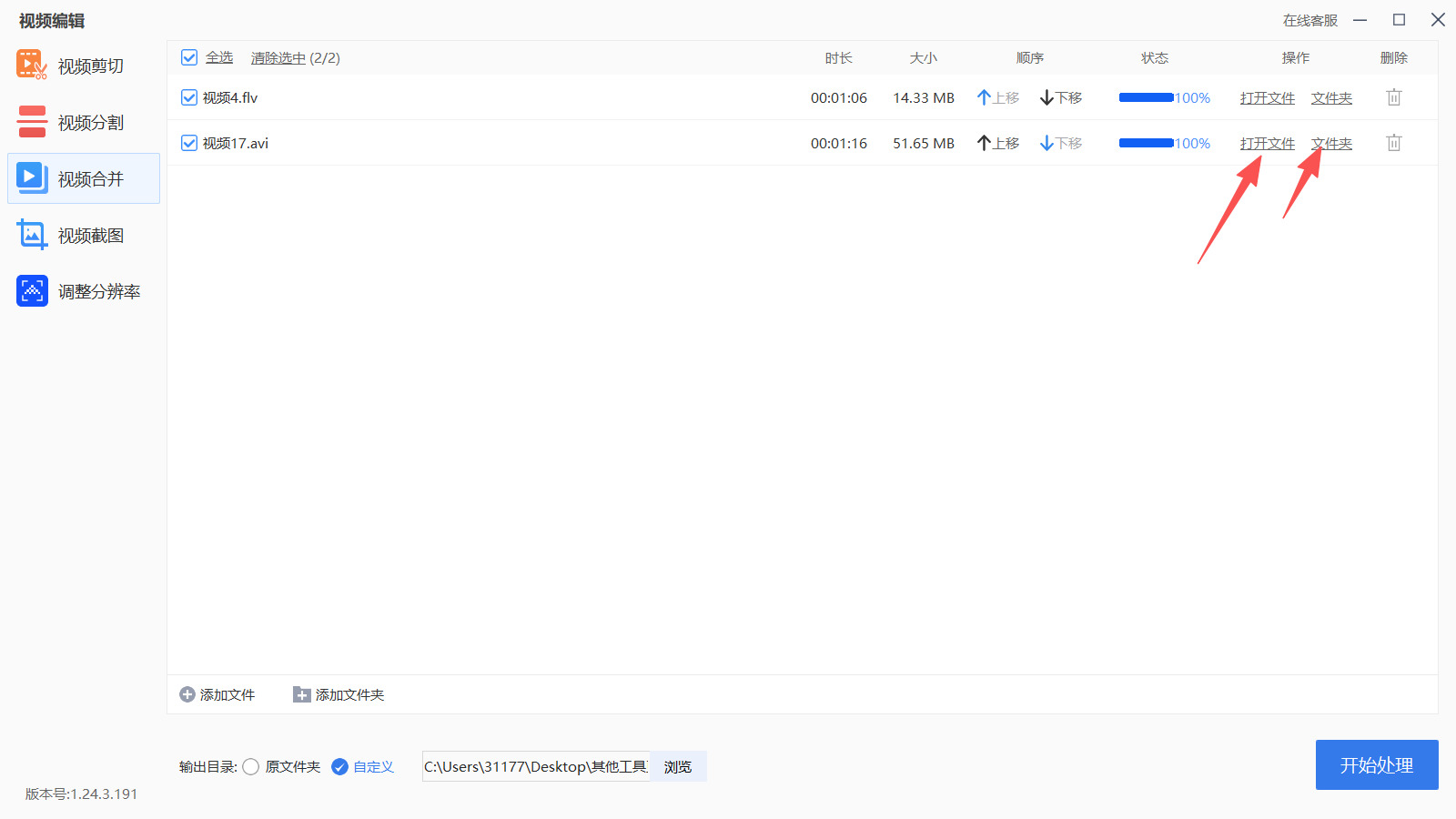Open file link for 视频4.flv
1456x819 pixels.
point(1267,97)
